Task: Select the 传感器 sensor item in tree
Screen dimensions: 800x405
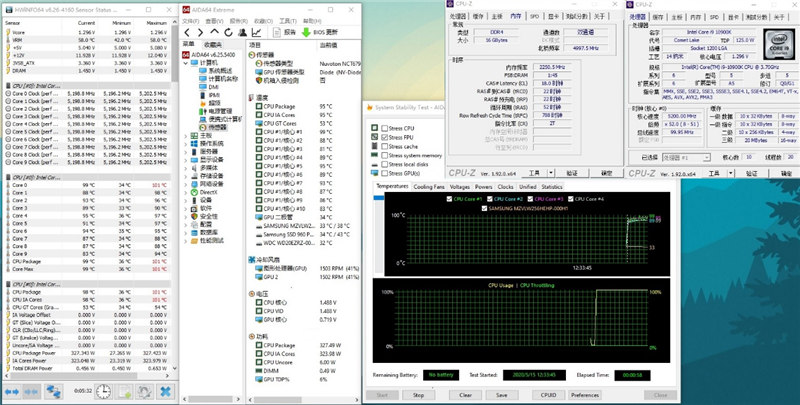Action: click(x=217, y=127)
